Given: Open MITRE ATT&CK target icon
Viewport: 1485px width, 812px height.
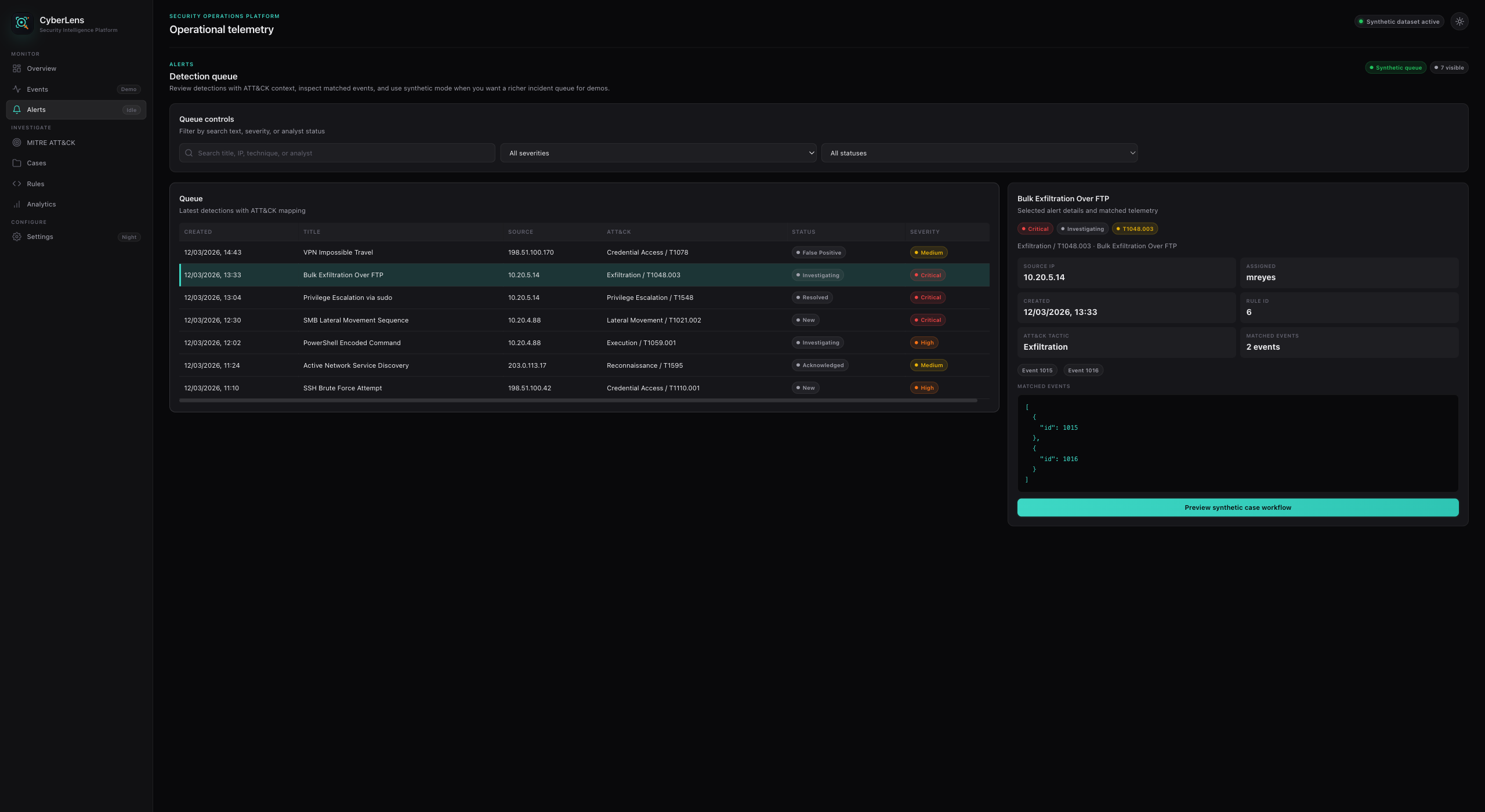Looking at the screenshot, I should 17,143.
